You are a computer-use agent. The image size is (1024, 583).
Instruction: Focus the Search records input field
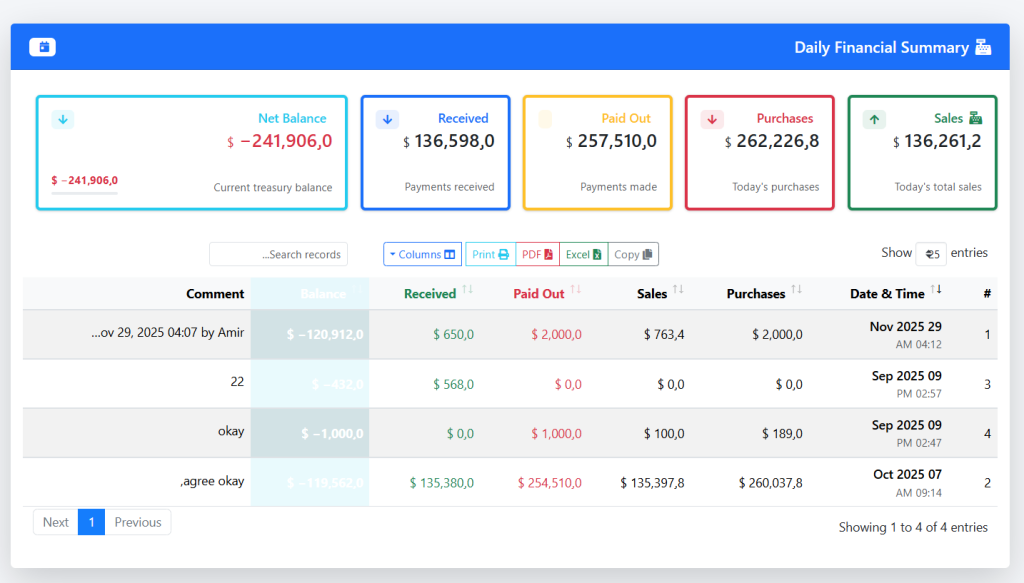278,254
